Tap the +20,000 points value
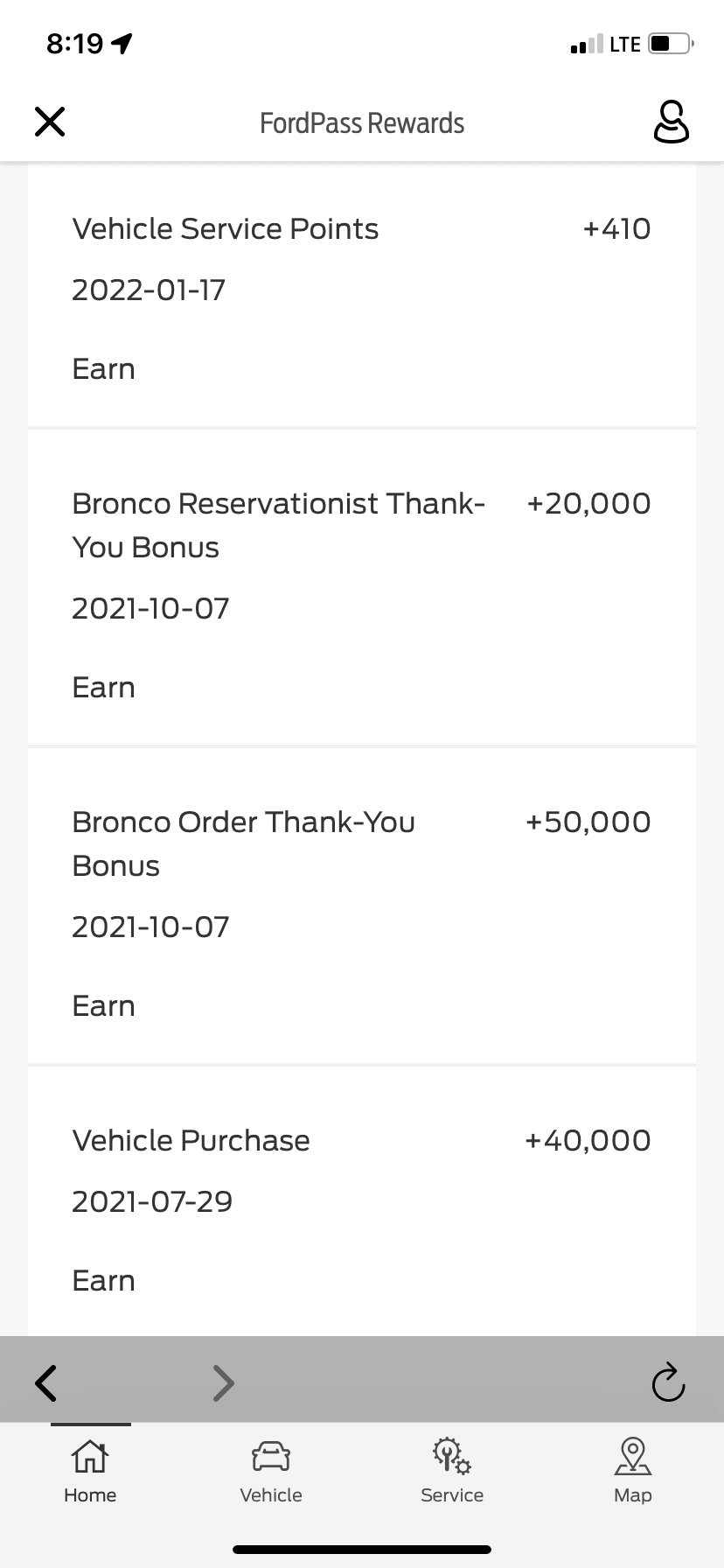The height and width of the screenshot is (1568, 724). (588, 504)
